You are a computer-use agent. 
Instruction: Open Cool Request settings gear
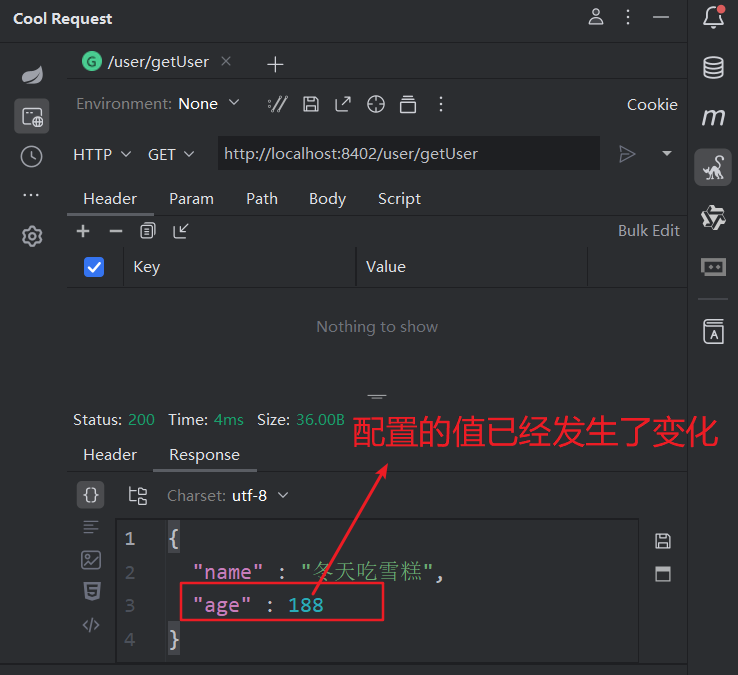[x=32, y=236]
